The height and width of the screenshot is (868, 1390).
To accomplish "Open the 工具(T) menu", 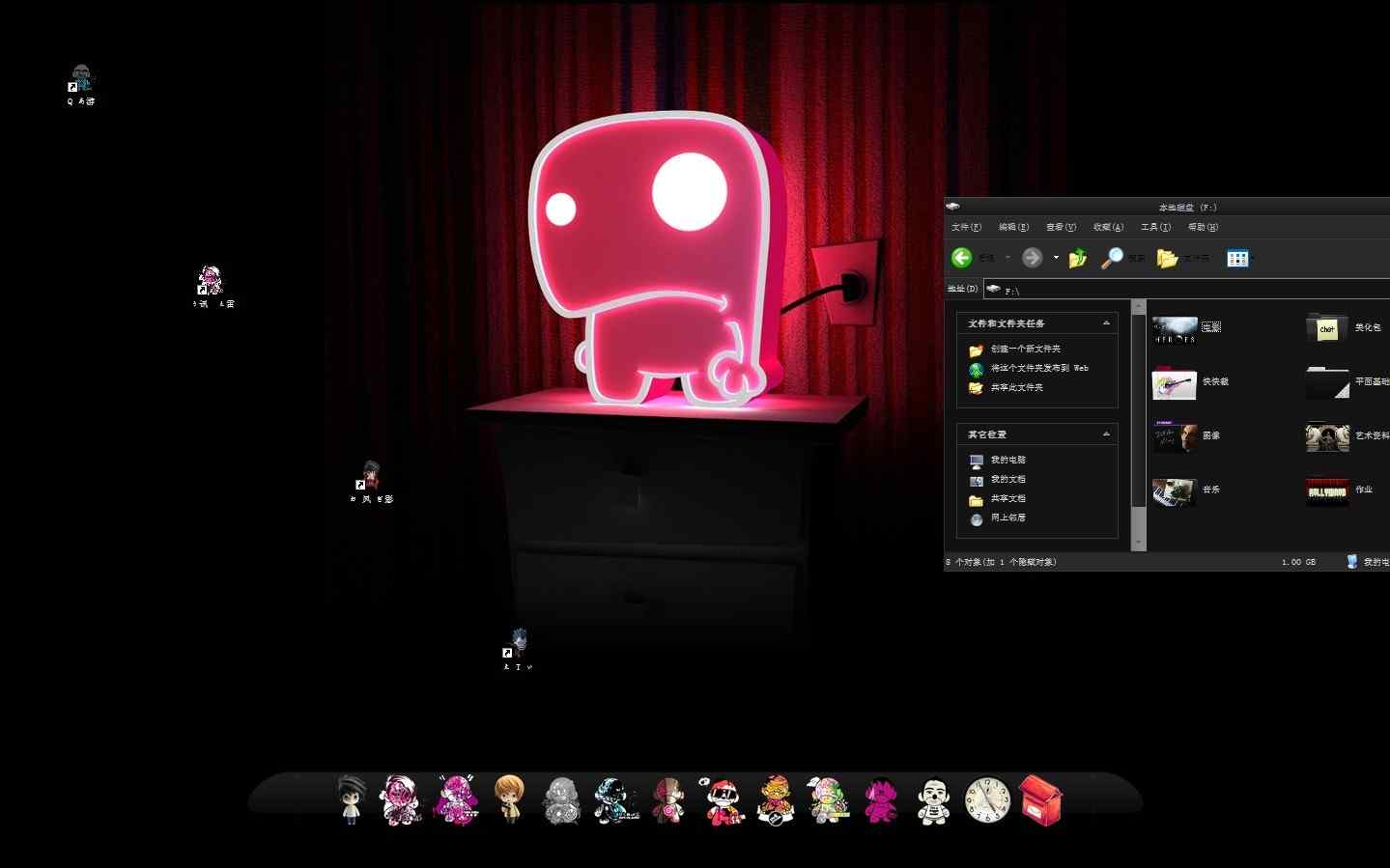I will coord(1155,227).
